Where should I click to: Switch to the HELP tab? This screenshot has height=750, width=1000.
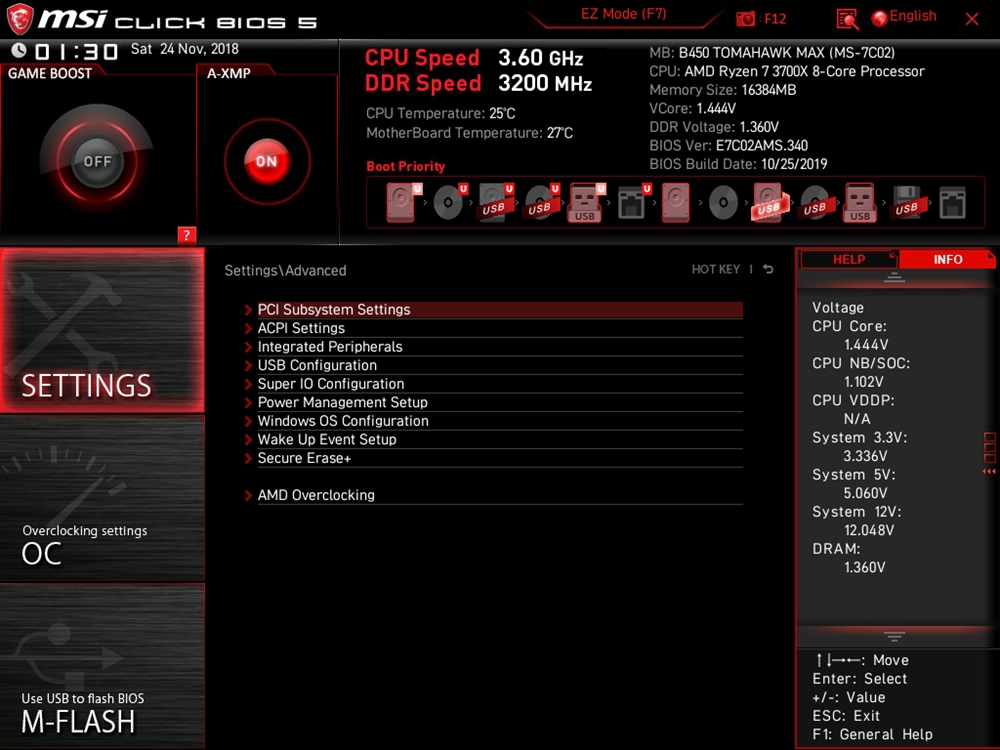[849, 259]
